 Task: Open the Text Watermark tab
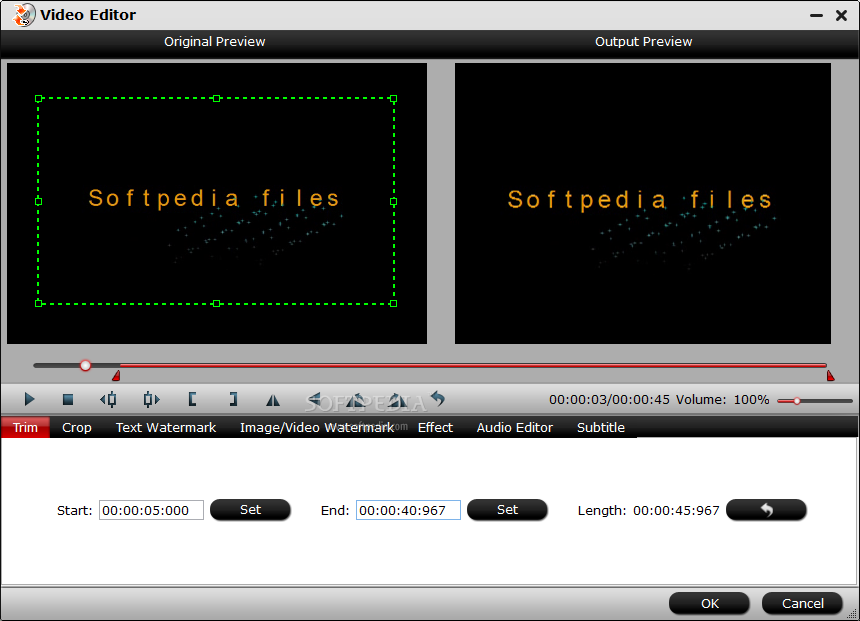pos(166,427)
